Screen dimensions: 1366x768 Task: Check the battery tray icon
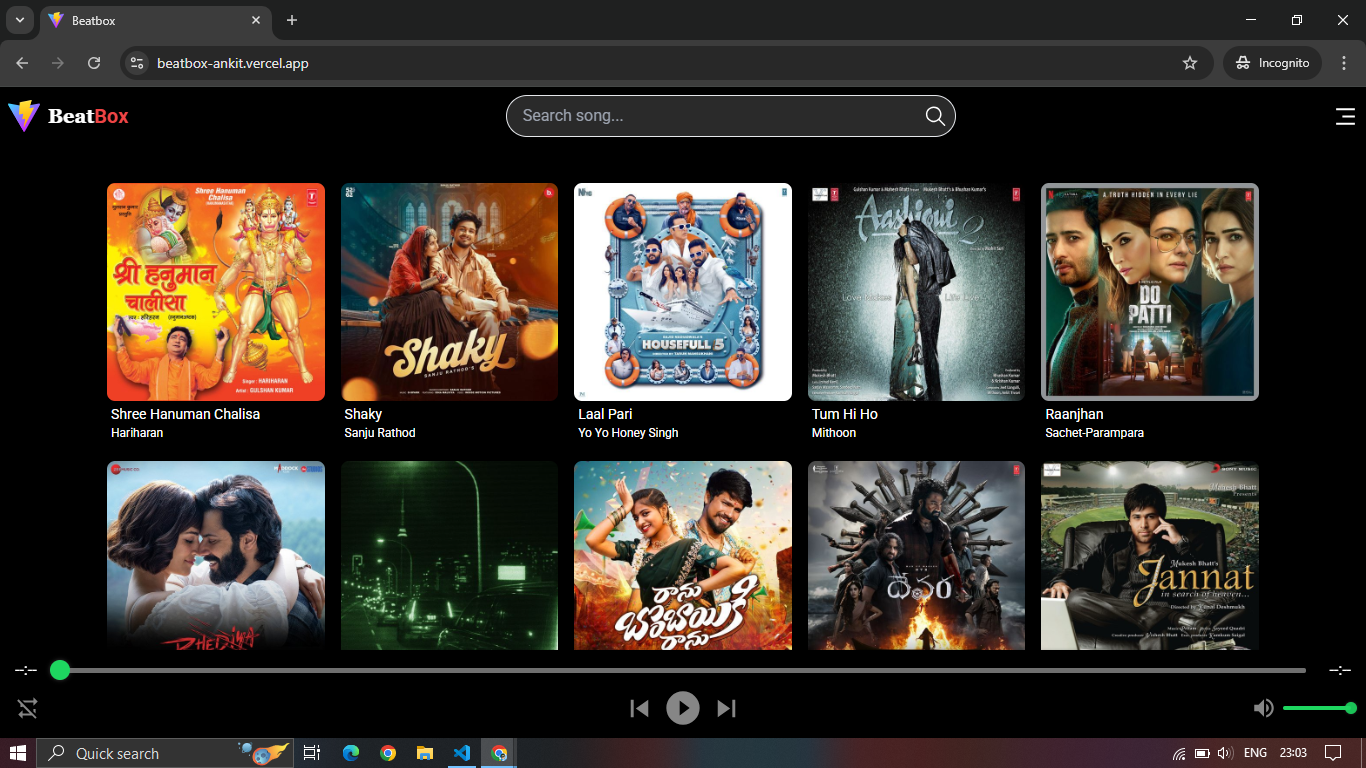[1202, 753]
